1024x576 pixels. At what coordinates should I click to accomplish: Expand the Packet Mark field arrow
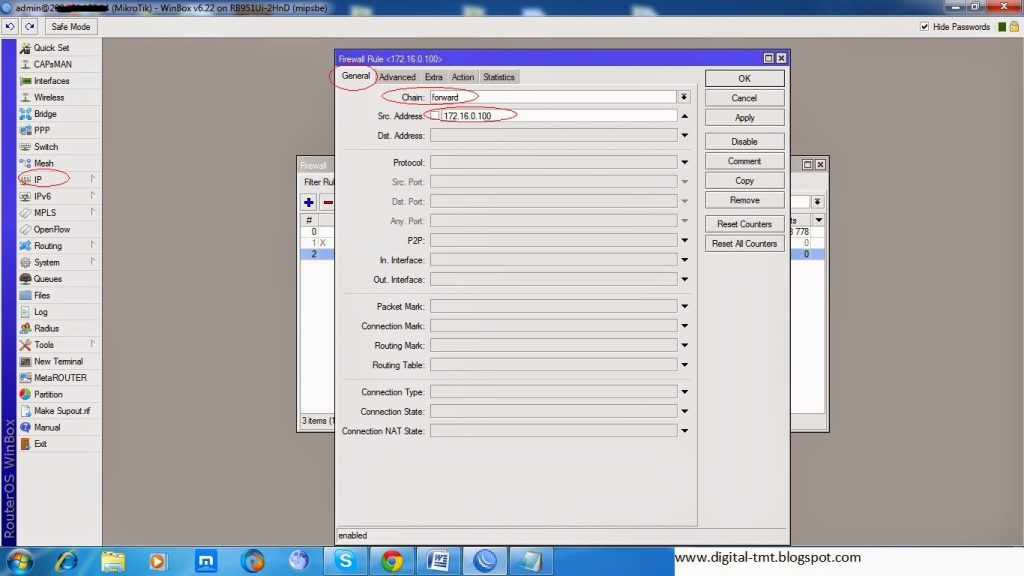tap(684, 306)
